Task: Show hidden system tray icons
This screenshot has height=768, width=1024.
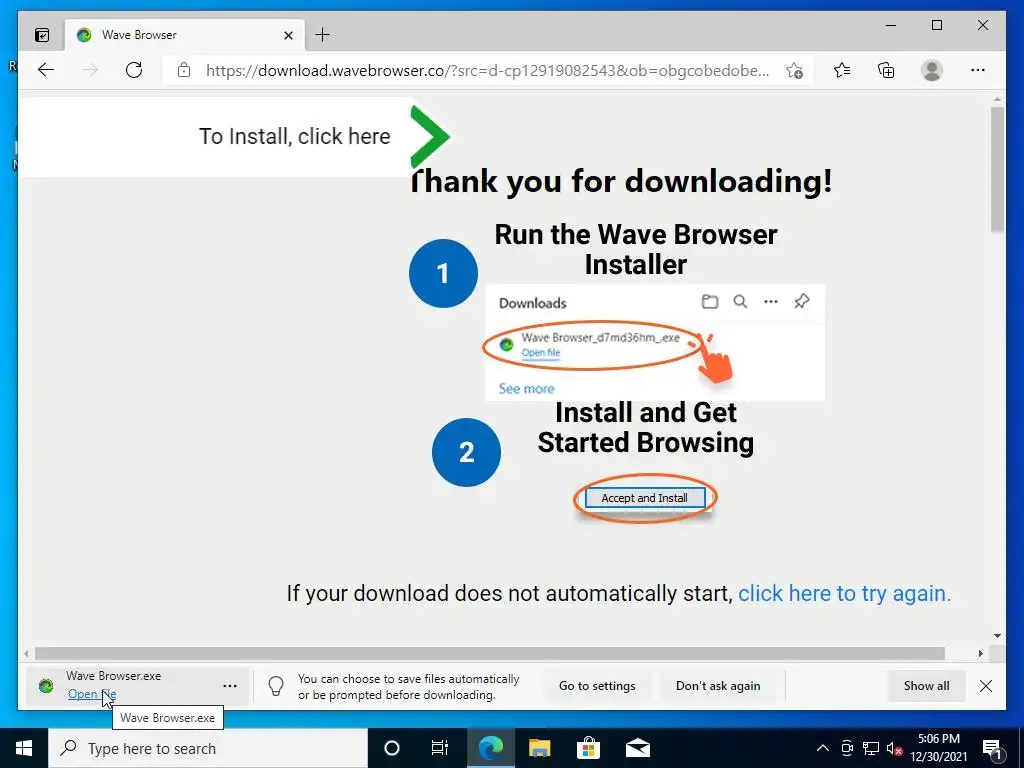Action: (823, 748)
